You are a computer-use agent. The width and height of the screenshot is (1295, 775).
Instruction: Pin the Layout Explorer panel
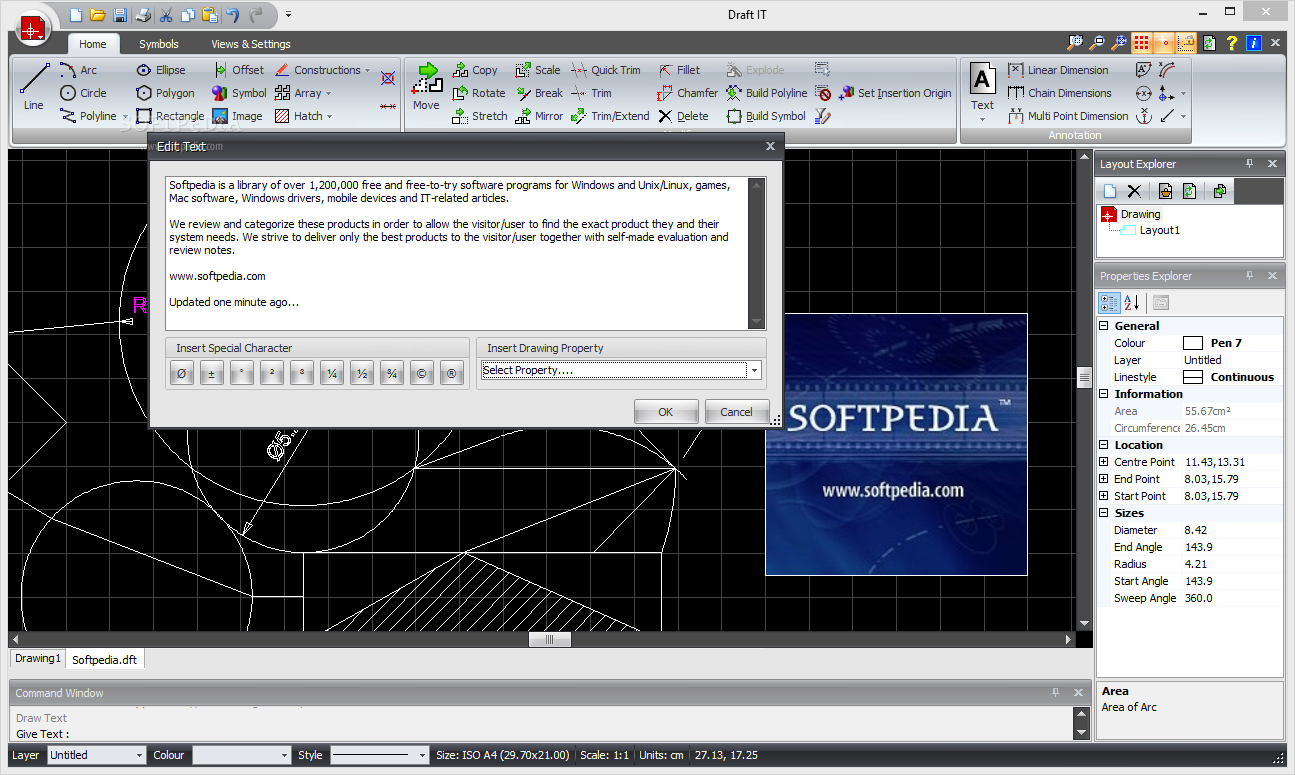[x=1249, y=164]
